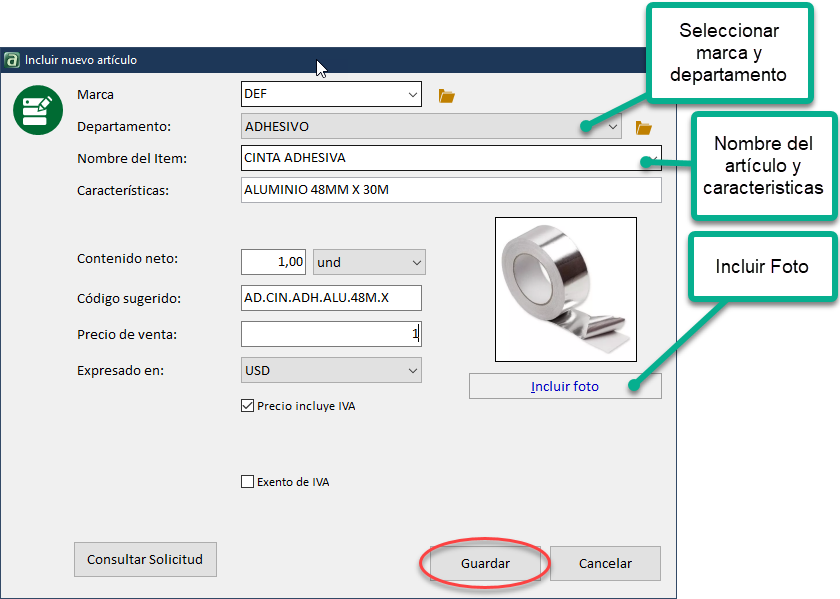
Task: Expand the Nombre del Item dropdown arrow
Action: 653,158
